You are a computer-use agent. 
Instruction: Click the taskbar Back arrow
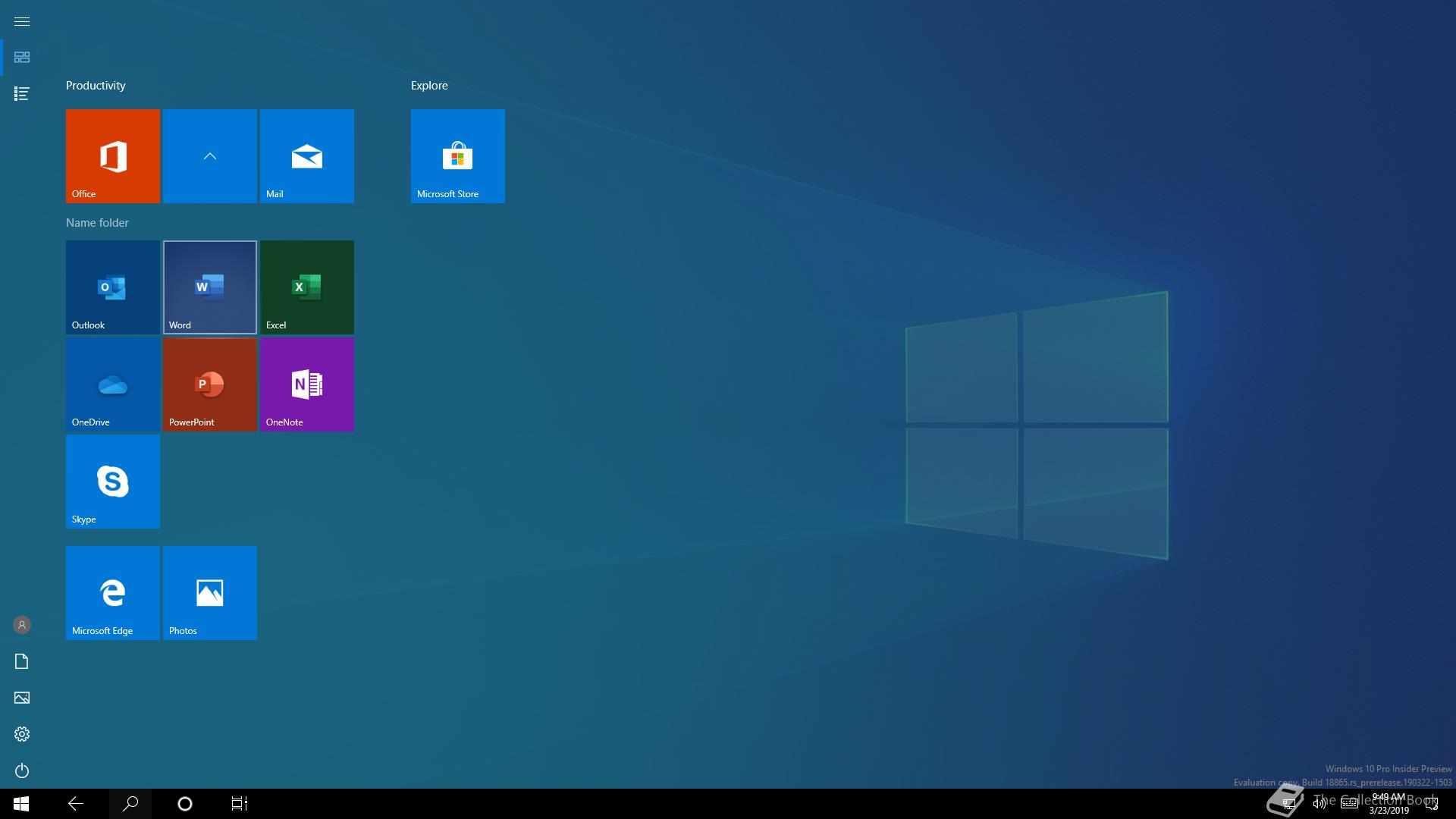click(x=76, y=804)
